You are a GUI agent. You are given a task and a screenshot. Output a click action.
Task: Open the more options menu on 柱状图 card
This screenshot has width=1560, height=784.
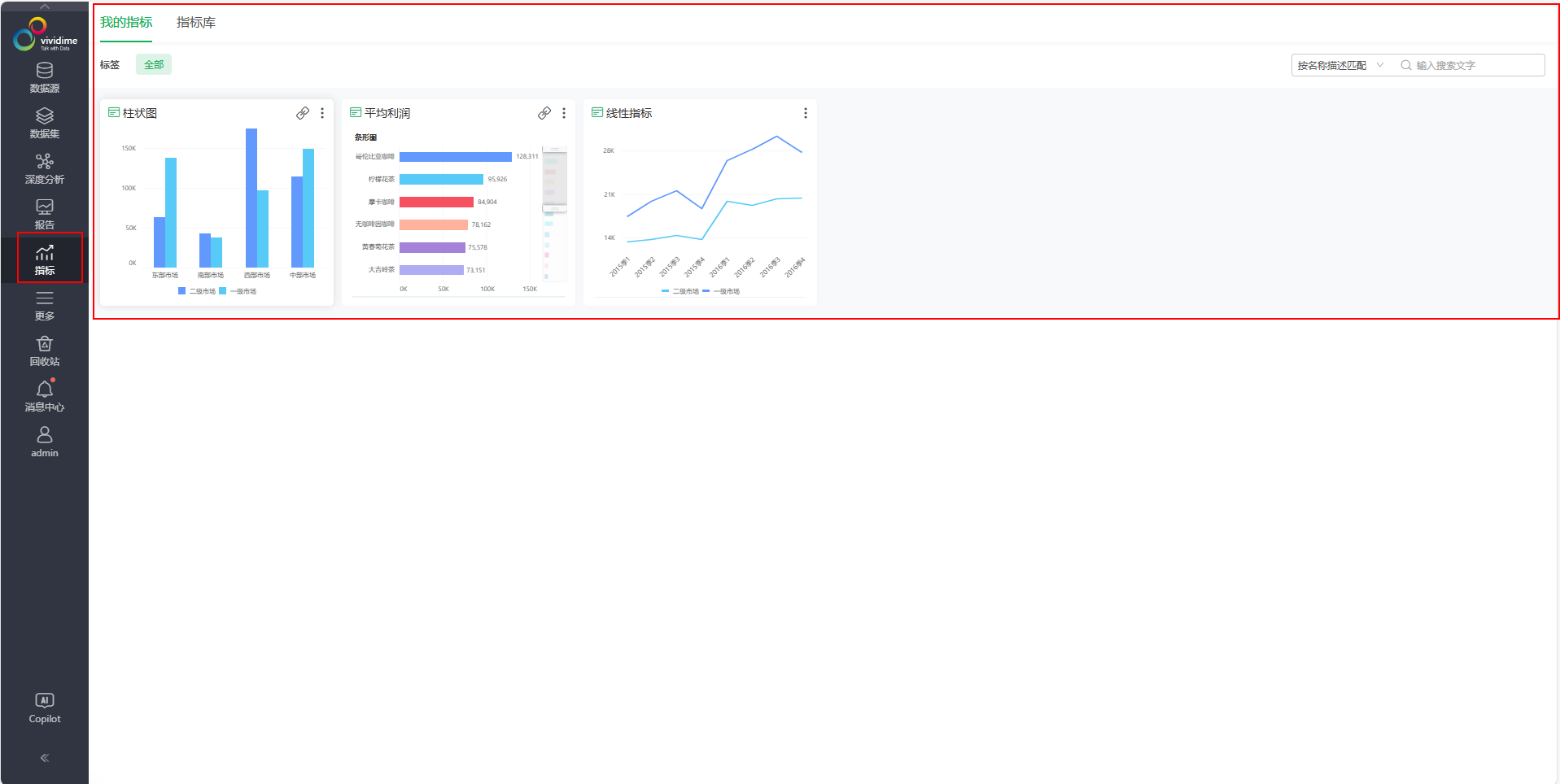(x=322, y=113)
